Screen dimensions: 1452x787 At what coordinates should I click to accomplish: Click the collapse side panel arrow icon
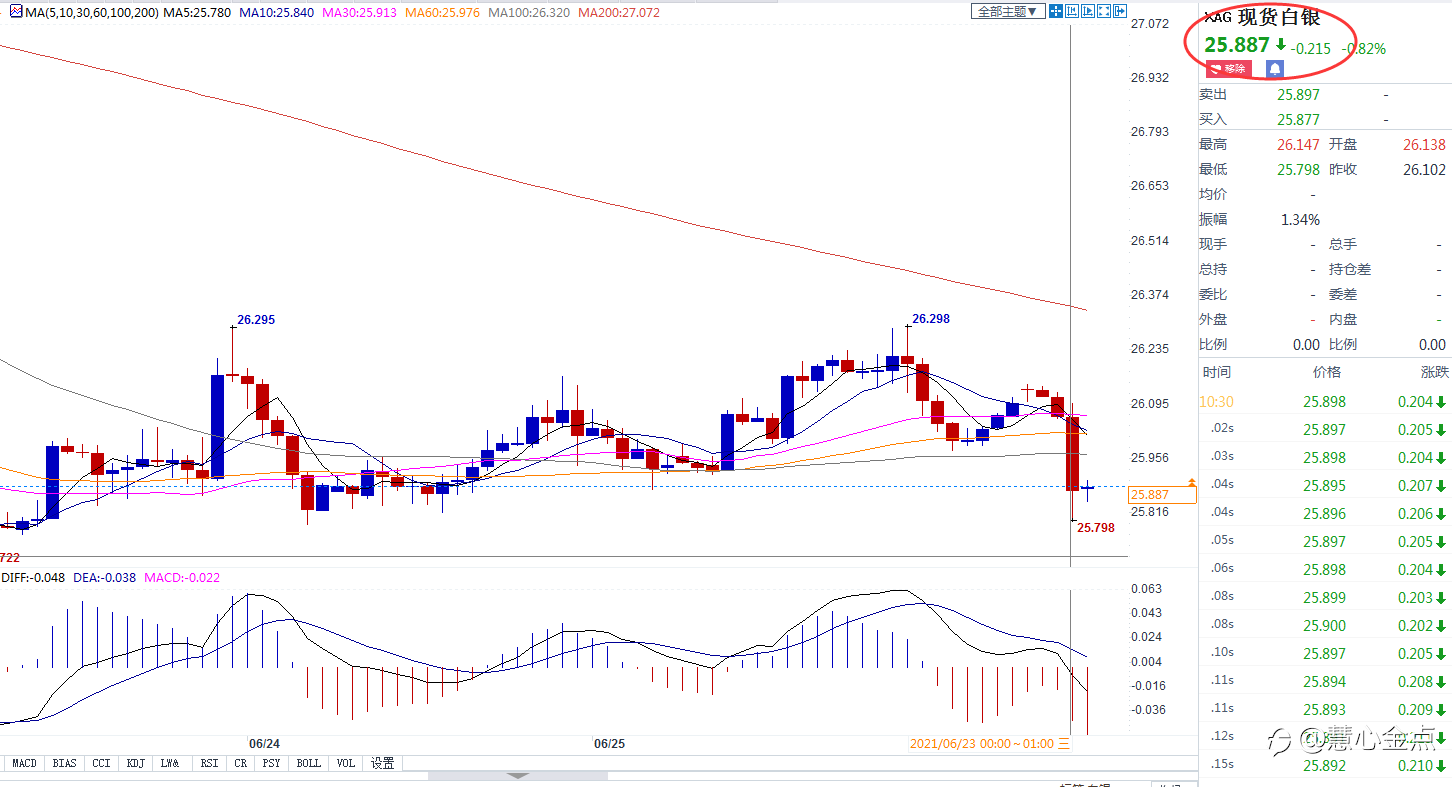[x=1120, y=11]
